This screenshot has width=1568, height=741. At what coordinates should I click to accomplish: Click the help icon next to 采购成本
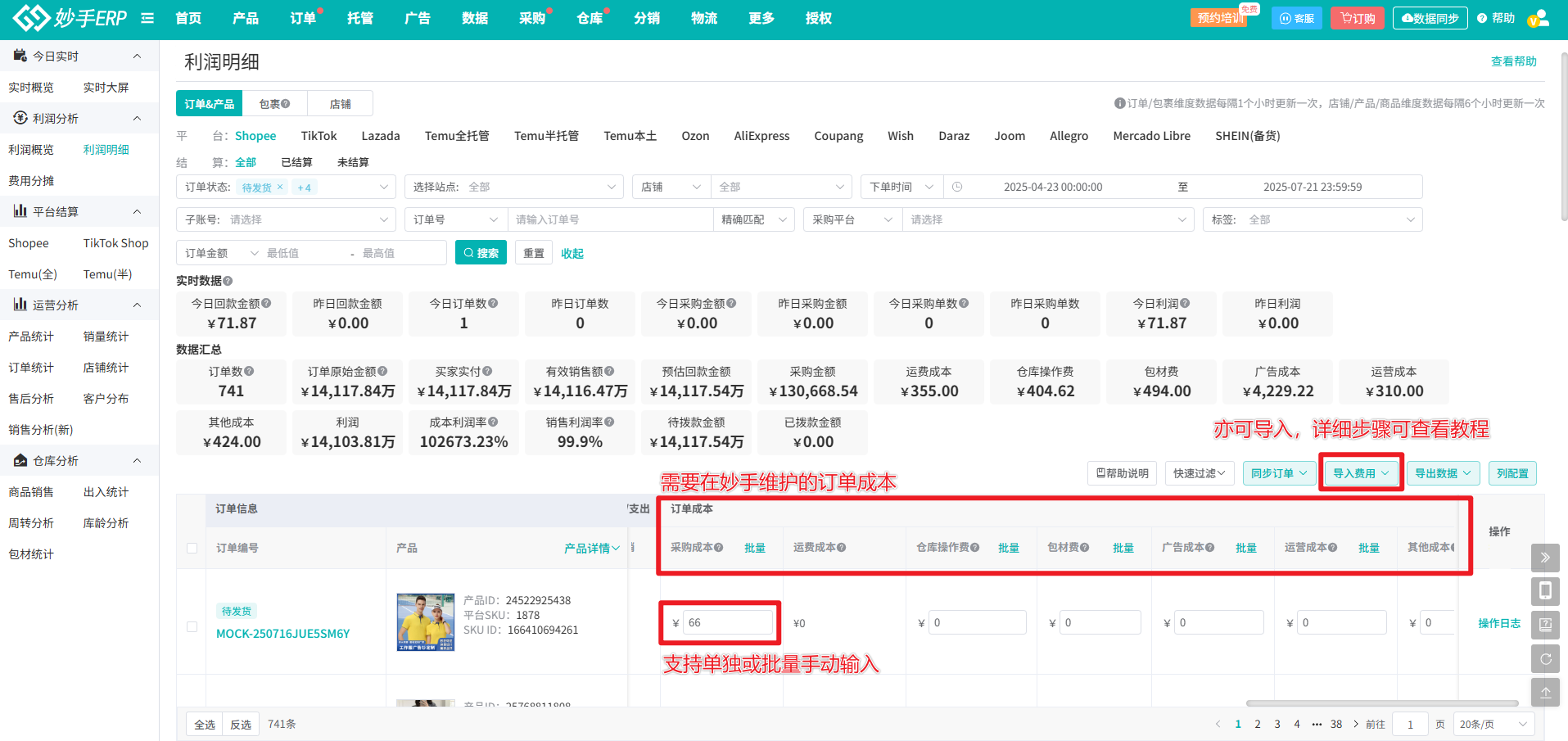tap(719, 547)
